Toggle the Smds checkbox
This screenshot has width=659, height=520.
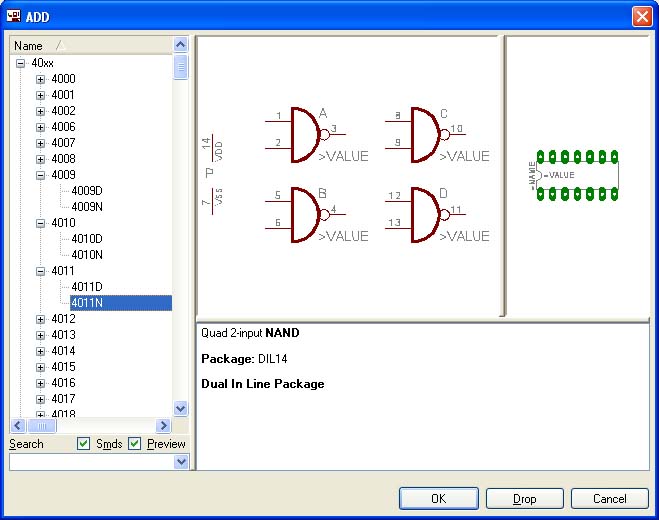point(84,444)
